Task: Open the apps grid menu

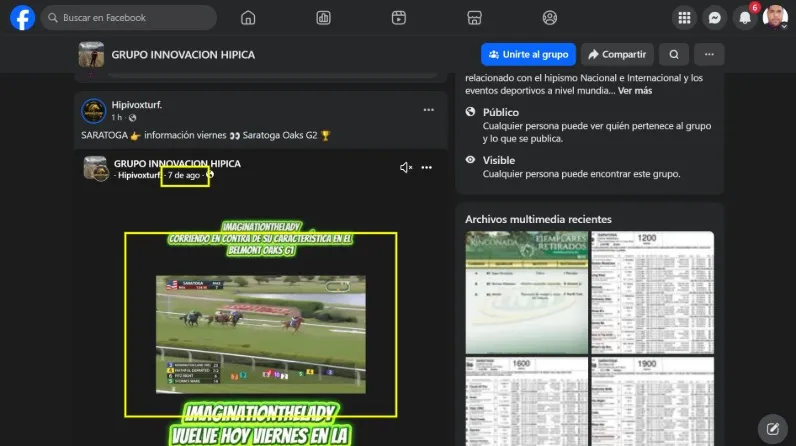Action: [684, 18]
